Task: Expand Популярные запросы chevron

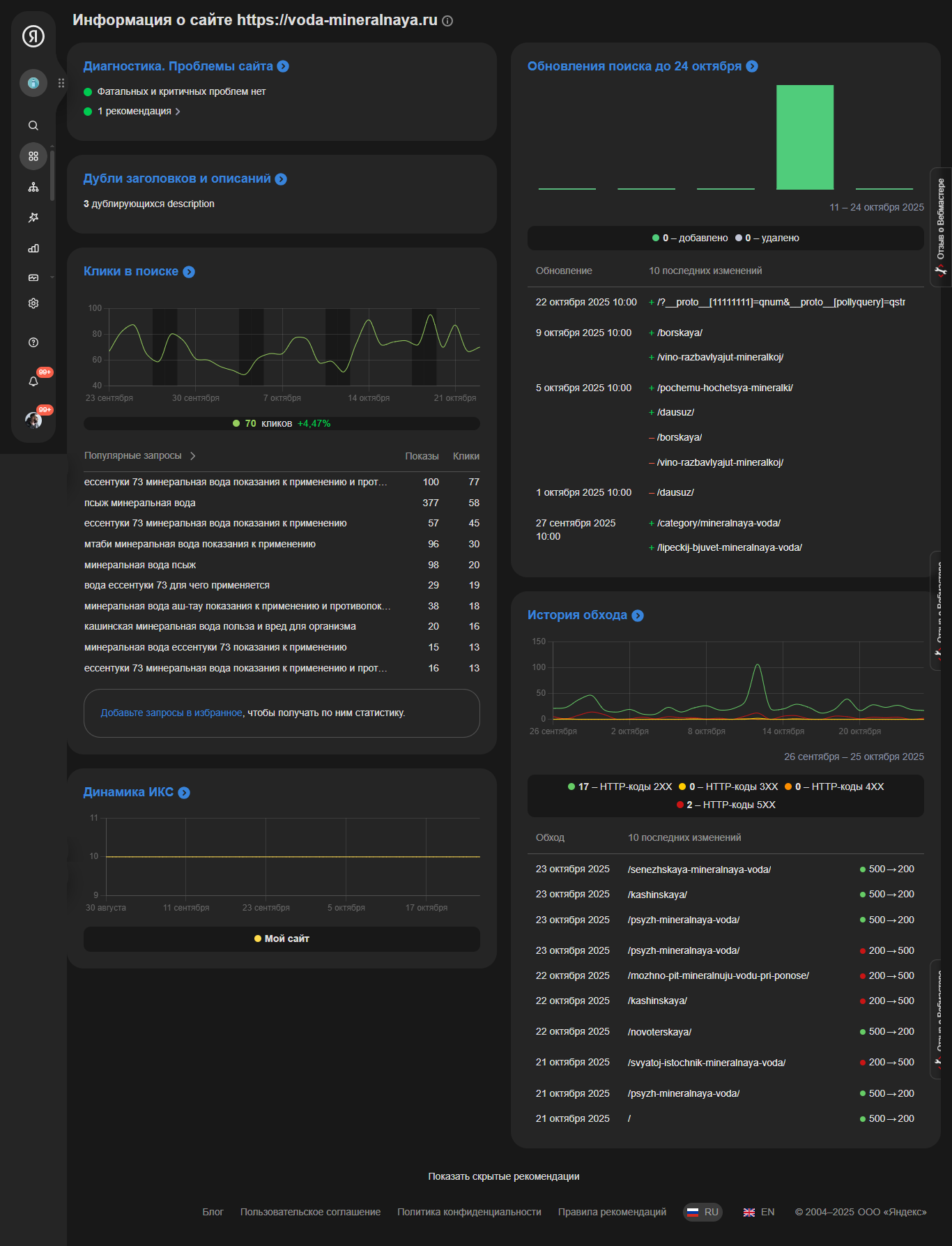Action: click(x=193, y=456)
